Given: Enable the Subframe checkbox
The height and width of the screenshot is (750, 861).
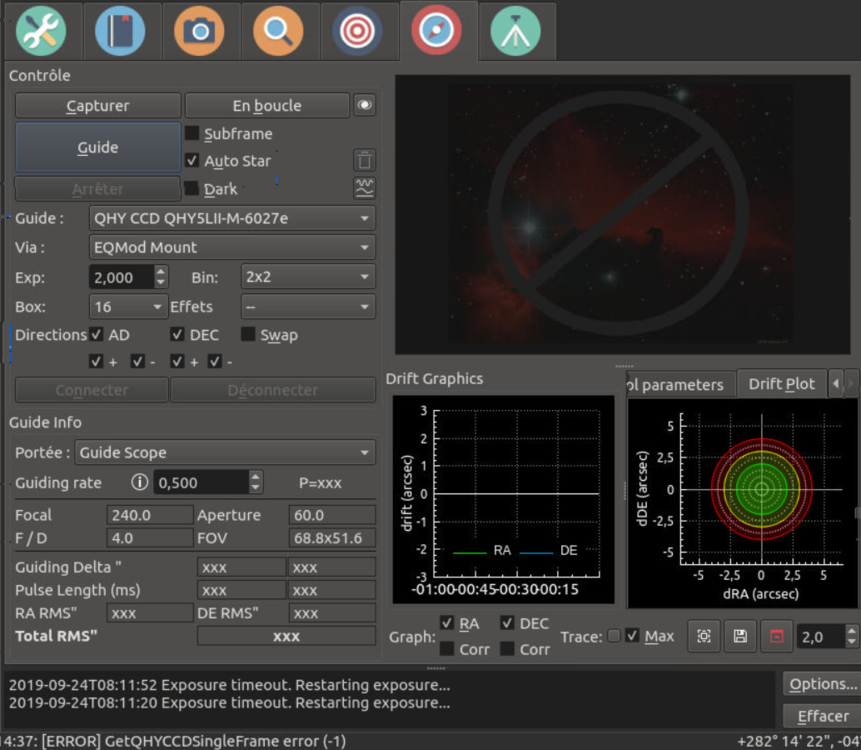Looking at the screenshot, I should [193, 134].
